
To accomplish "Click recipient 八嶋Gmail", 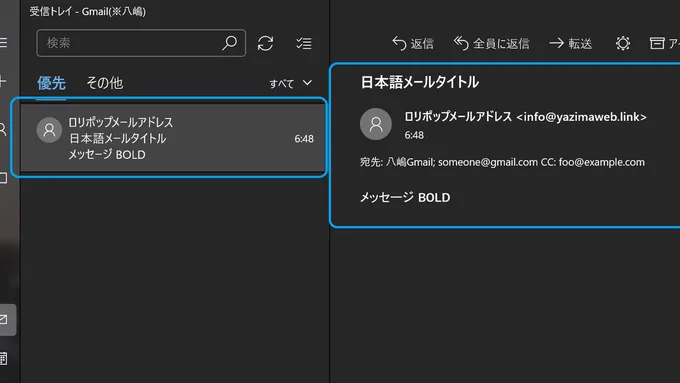I will tap(410, 162).
